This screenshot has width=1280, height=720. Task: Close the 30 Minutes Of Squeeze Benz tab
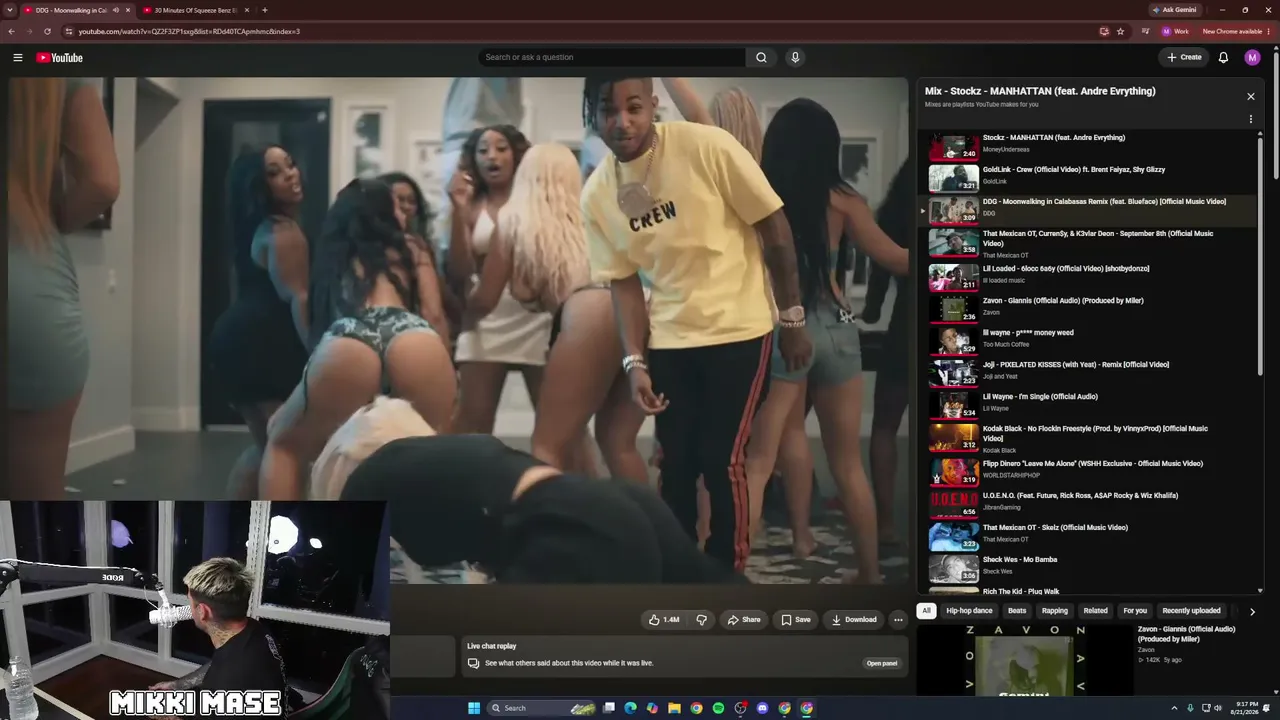coord(247,10)
